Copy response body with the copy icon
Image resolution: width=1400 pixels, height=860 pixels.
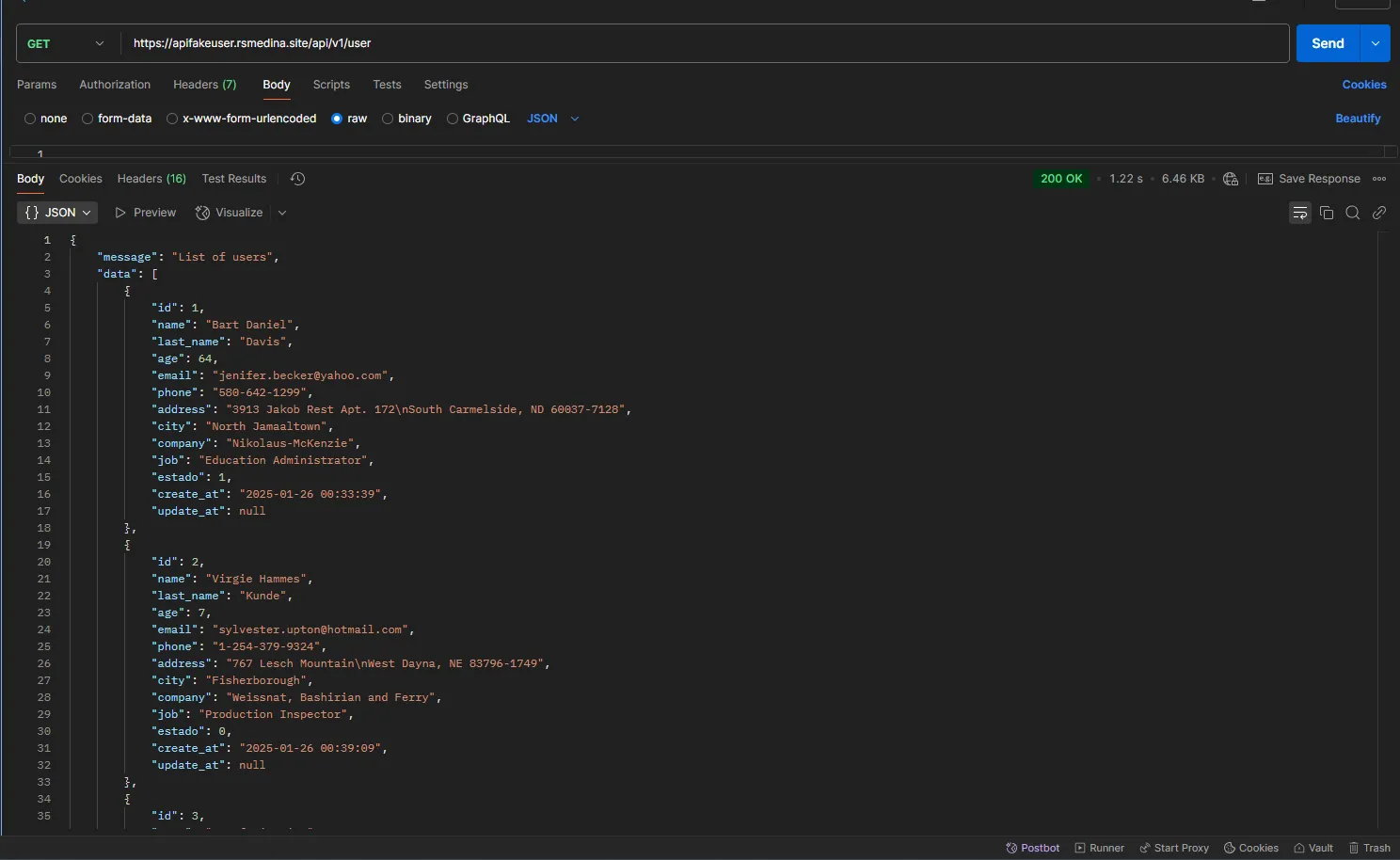(x=1327, y=213)
